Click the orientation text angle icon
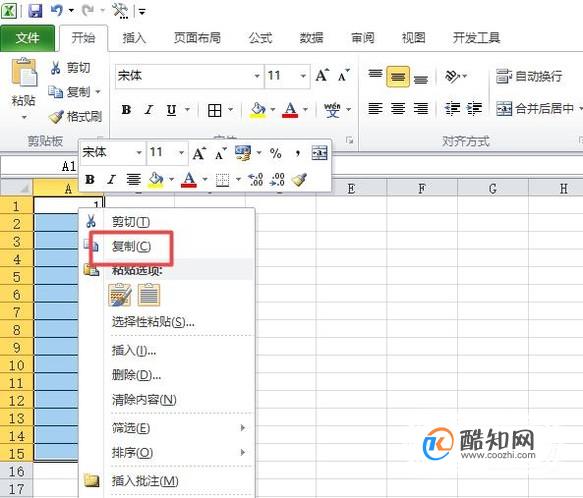Image resolution: width=583 pixels, height=498 pixels. click(452, 77)
